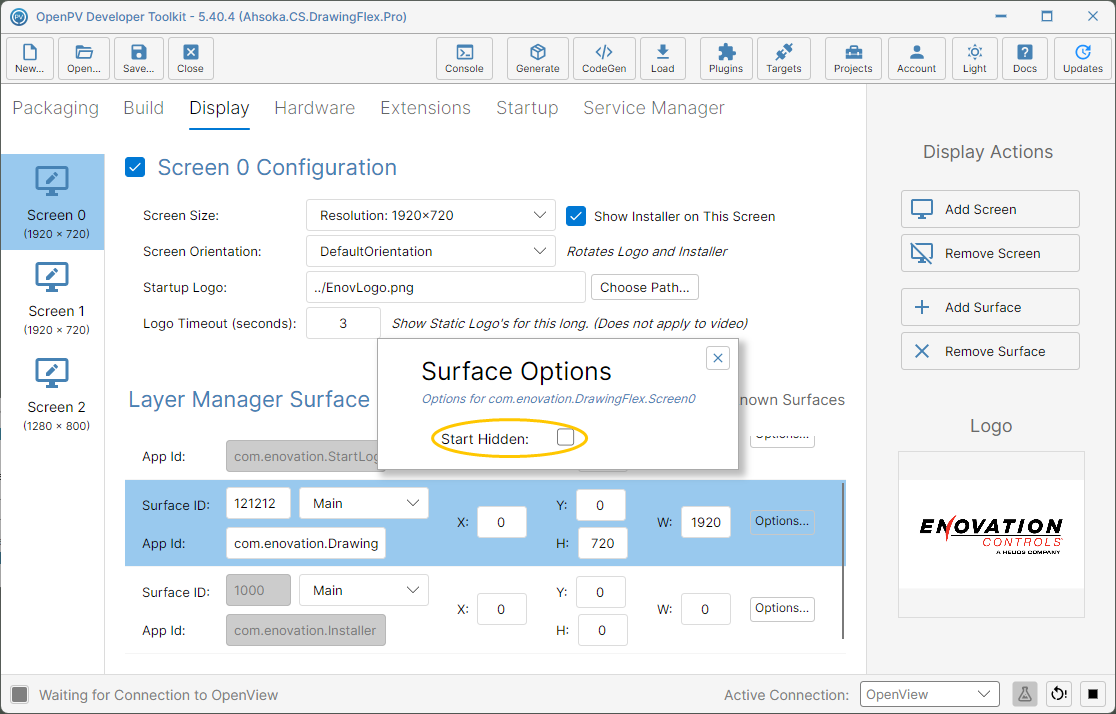1116x714 pixels.
Task: Launch the CodeGen tool
Action: [604, 58]
